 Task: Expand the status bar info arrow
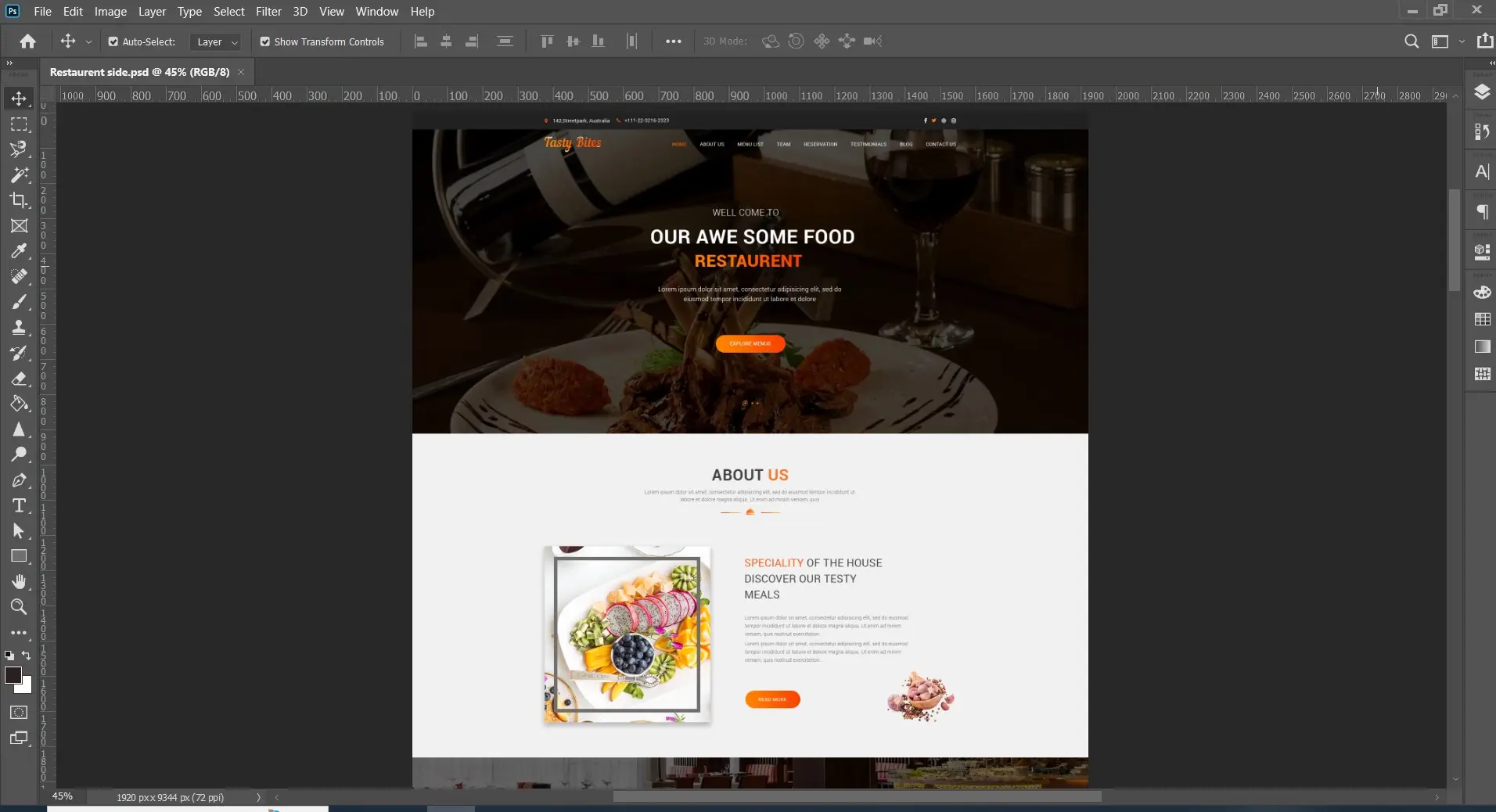pyautogui.click(x=258, y=797)
